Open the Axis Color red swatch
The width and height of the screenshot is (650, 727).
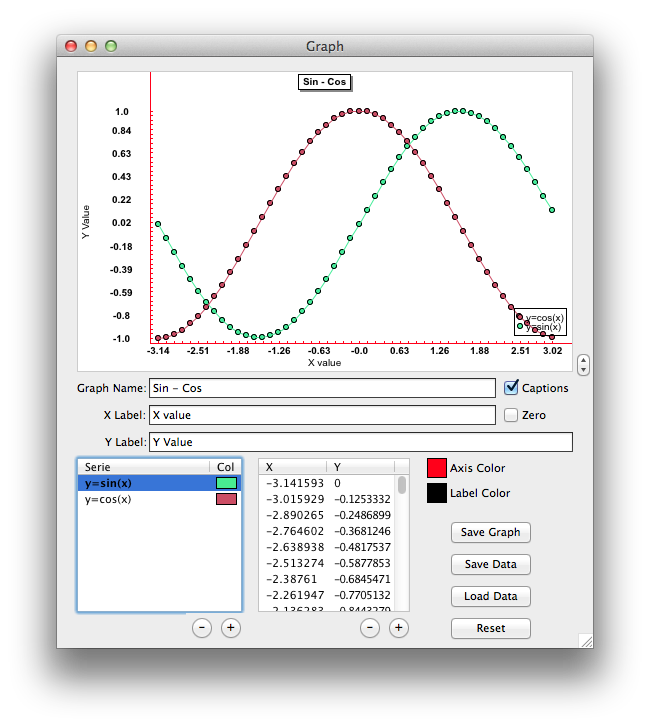point(437,468)
